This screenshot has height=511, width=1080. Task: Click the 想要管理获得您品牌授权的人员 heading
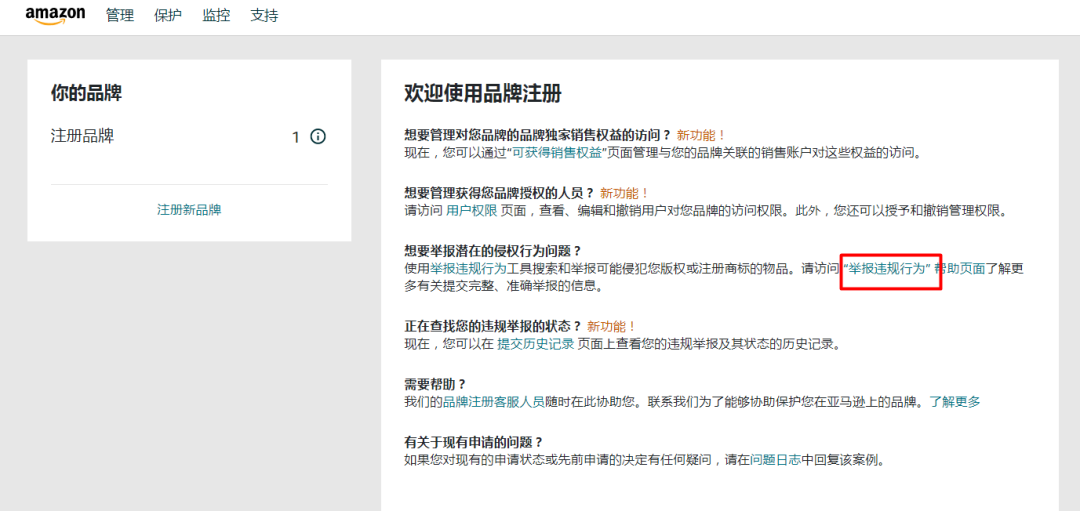tap(499, 193)
